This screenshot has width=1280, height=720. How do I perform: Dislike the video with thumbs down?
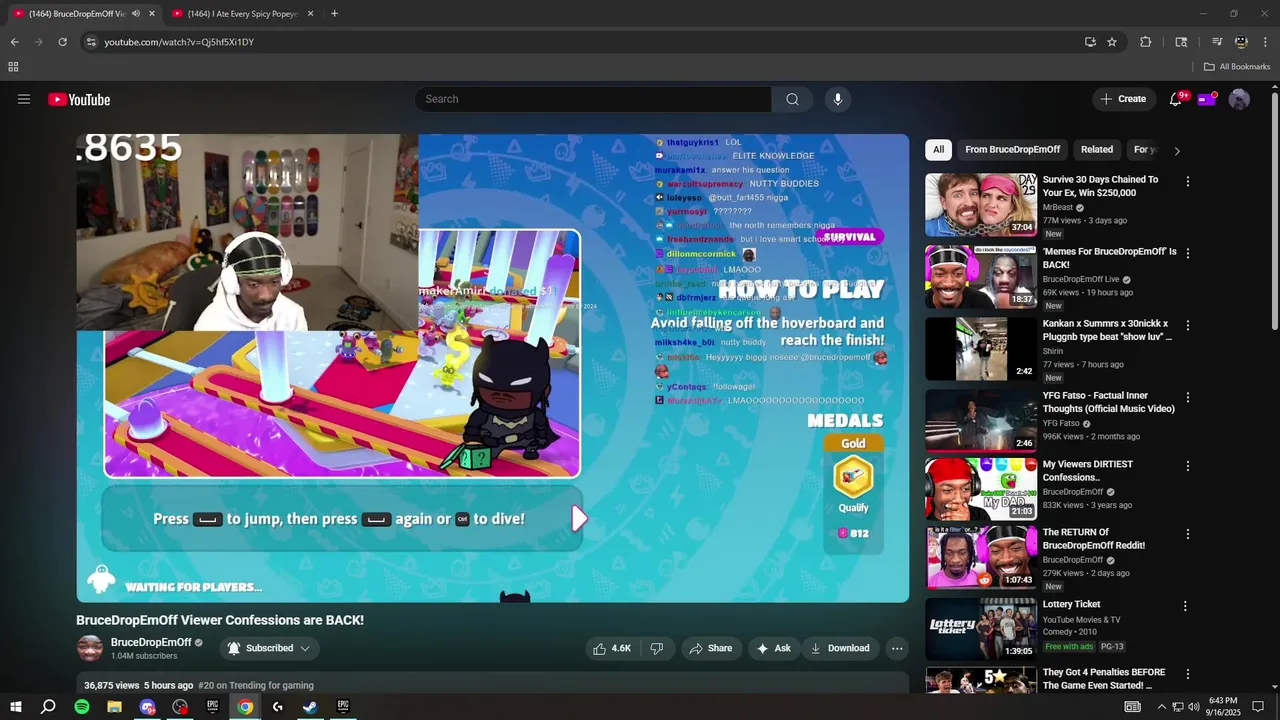tap(657, 648)
